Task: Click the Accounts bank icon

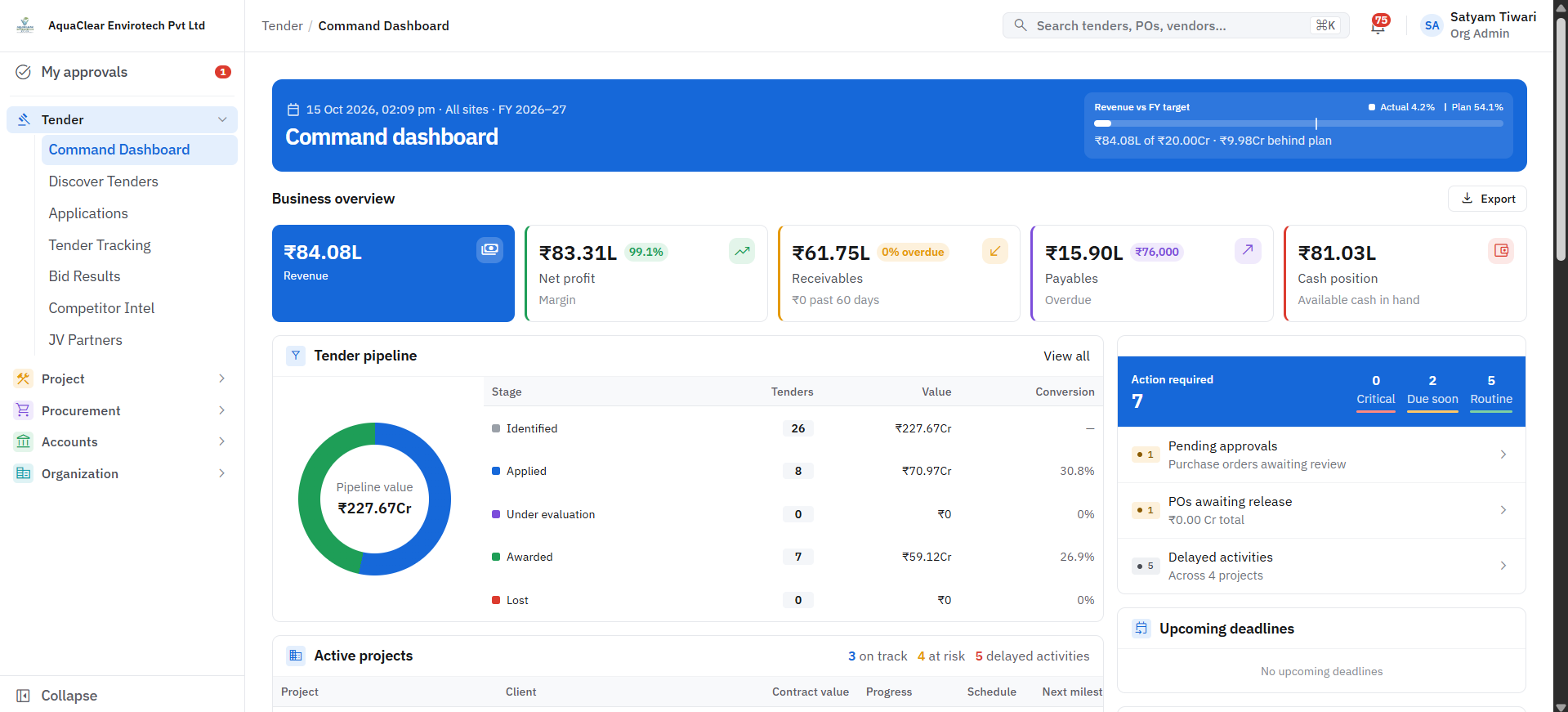Action: pos(24,441)
